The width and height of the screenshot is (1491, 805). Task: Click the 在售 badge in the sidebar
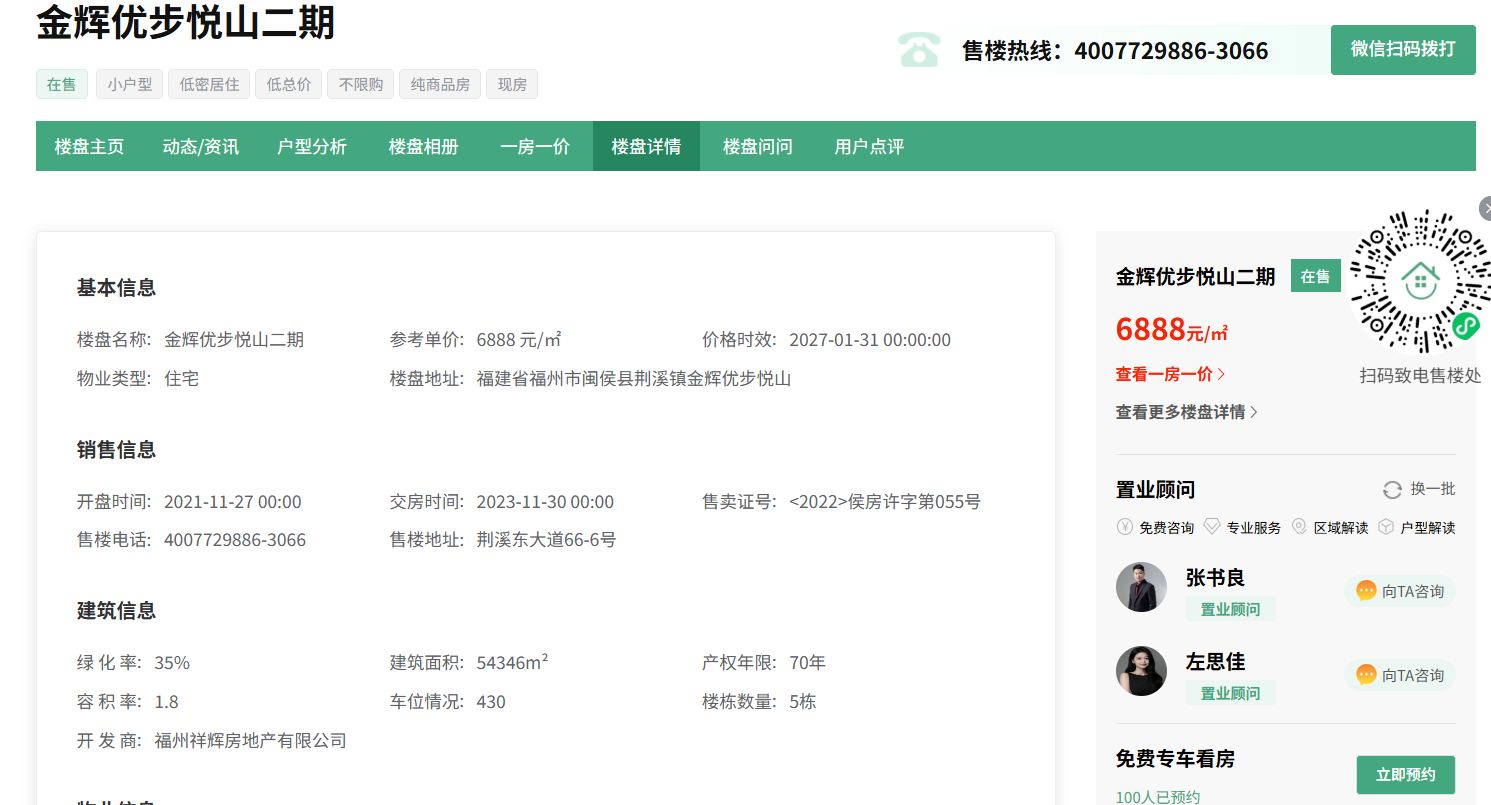click(x=1316, y=276)
